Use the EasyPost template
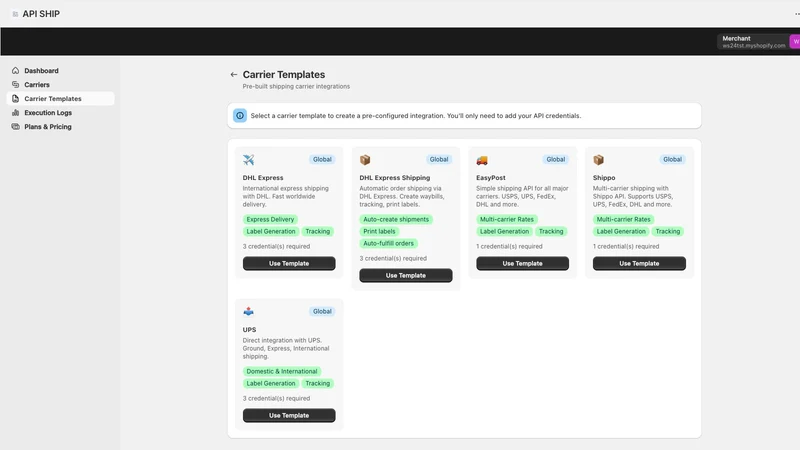 (522, 263)
